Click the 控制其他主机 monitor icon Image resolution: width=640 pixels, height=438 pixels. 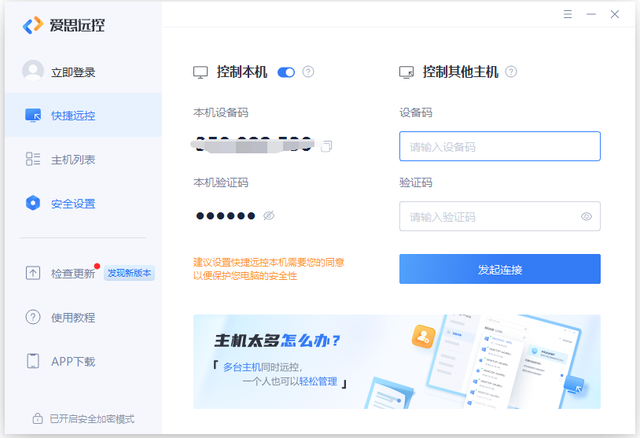coord(406,72)
